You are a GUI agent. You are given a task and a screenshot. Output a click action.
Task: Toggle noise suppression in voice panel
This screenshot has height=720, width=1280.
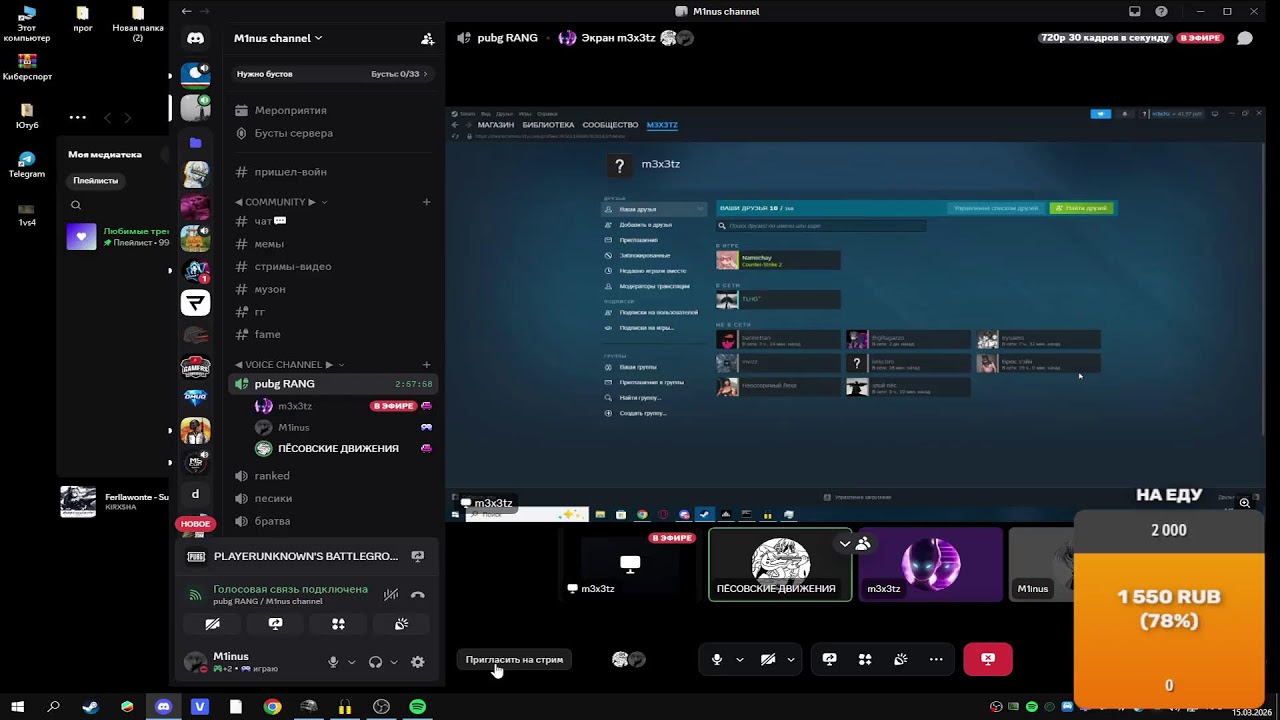point(390,595)
